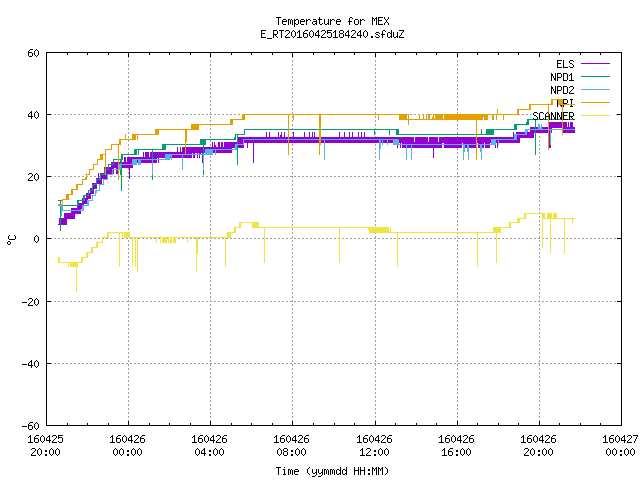The image size is (640, 480).
Task: Click the 160425 date tick label
Action: point(45,439)
